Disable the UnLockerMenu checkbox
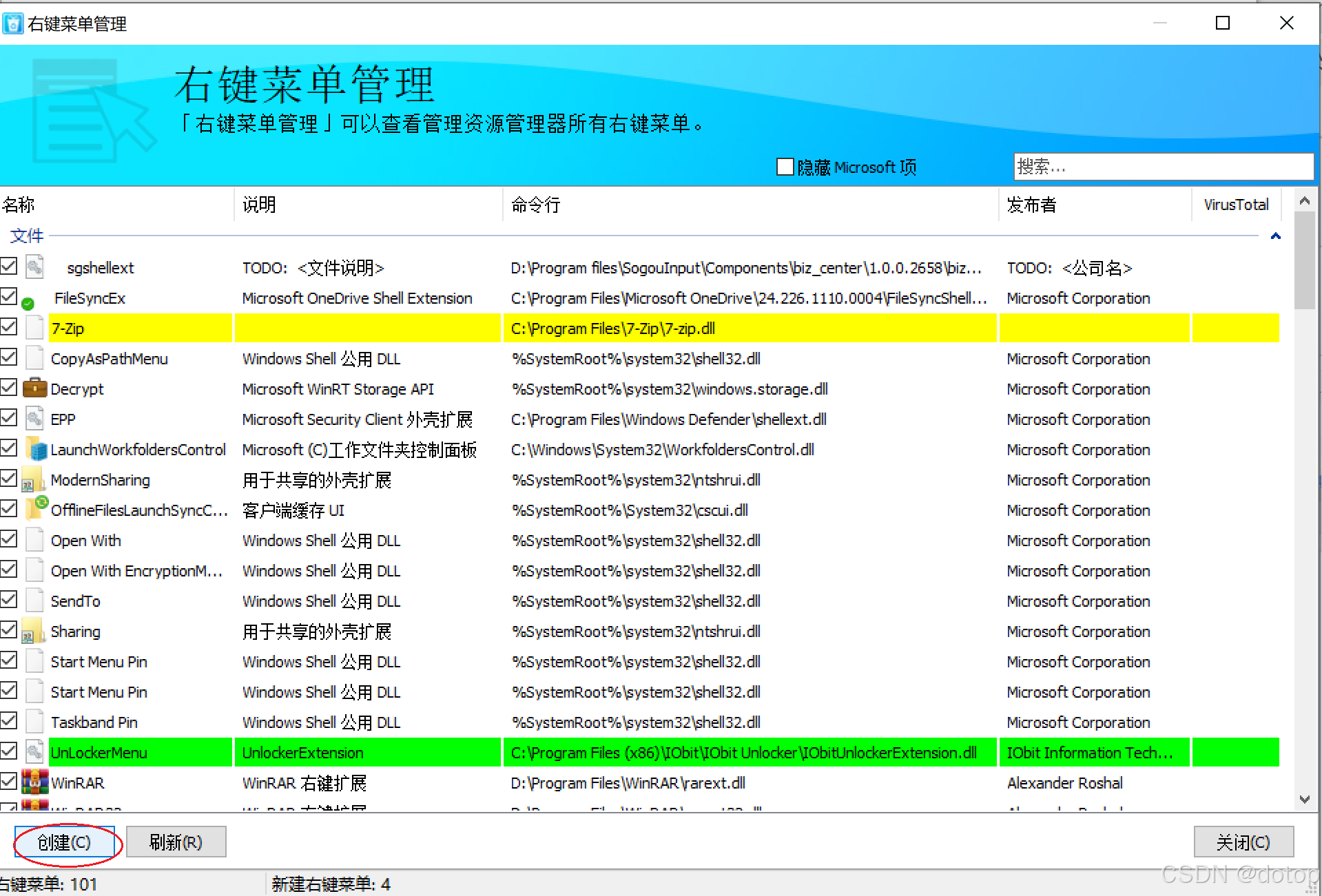The image size is (1322, 896). point(8,751)
